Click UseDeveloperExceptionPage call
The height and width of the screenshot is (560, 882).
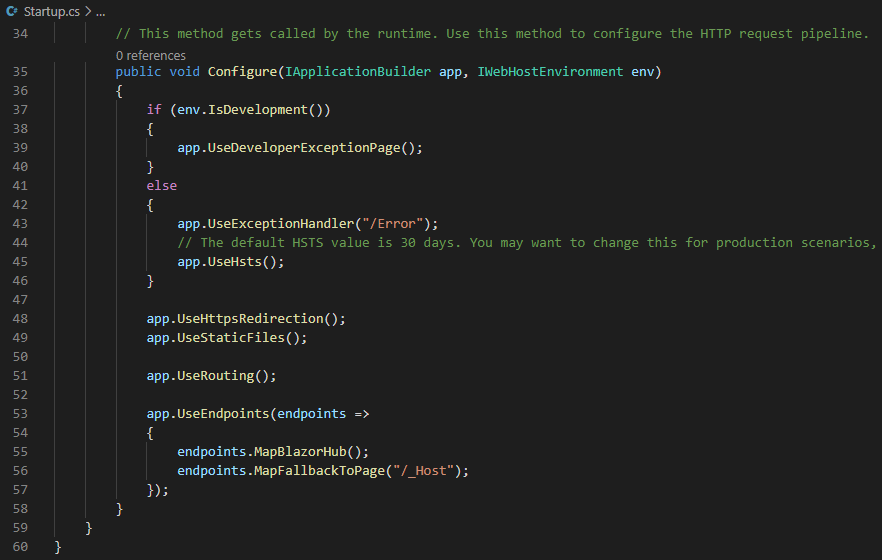tap(304, 148)
